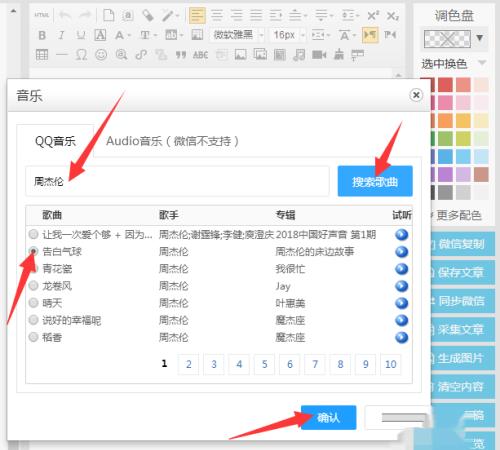
Task: Pick the red swatch in the palette
Action: tap(445, 85)
